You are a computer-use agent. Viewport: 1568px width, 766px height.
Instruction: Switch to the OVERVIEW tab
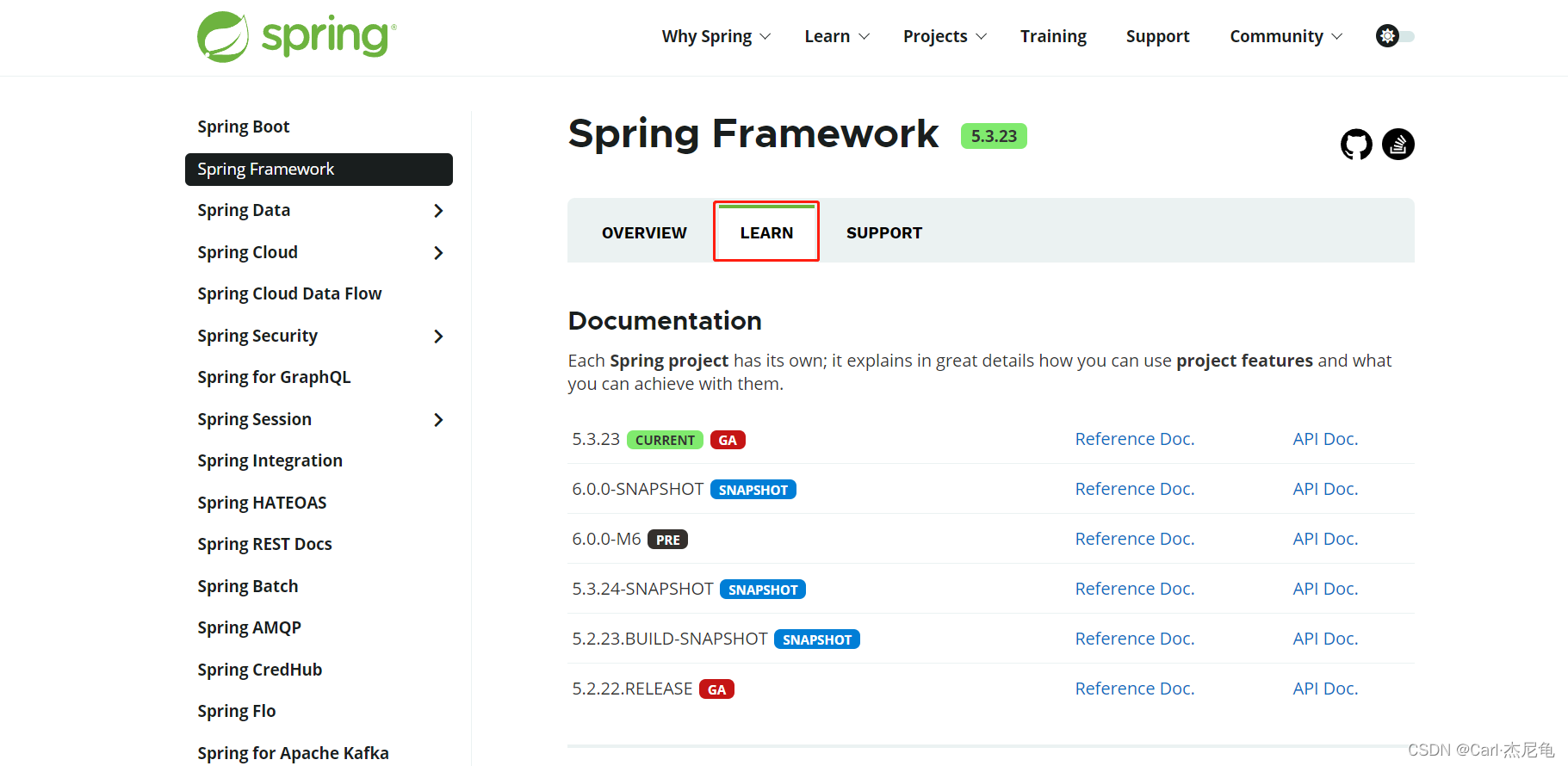644,232
